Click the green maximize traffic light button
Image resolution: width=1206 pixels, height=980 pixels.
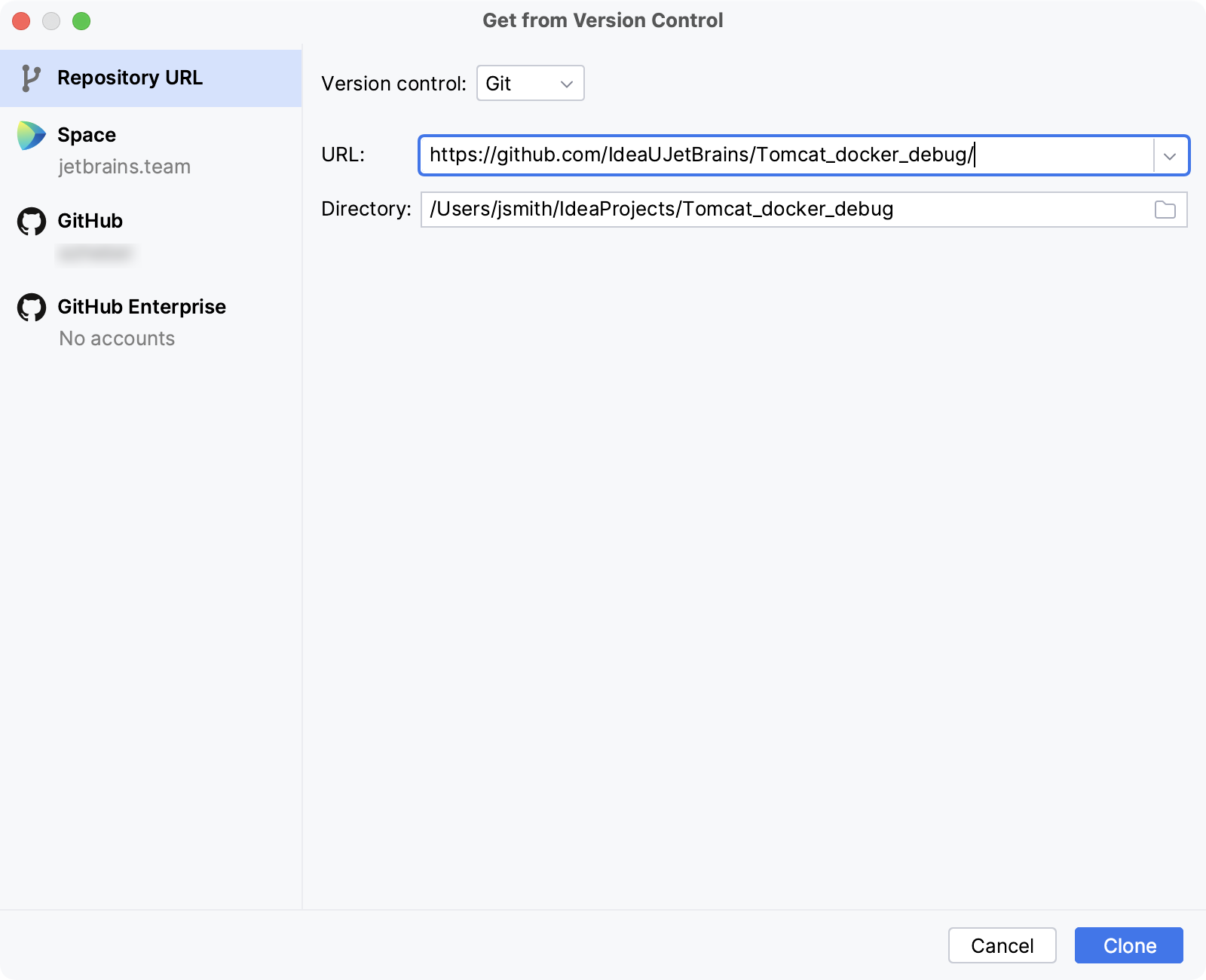(x=83, y=22)
